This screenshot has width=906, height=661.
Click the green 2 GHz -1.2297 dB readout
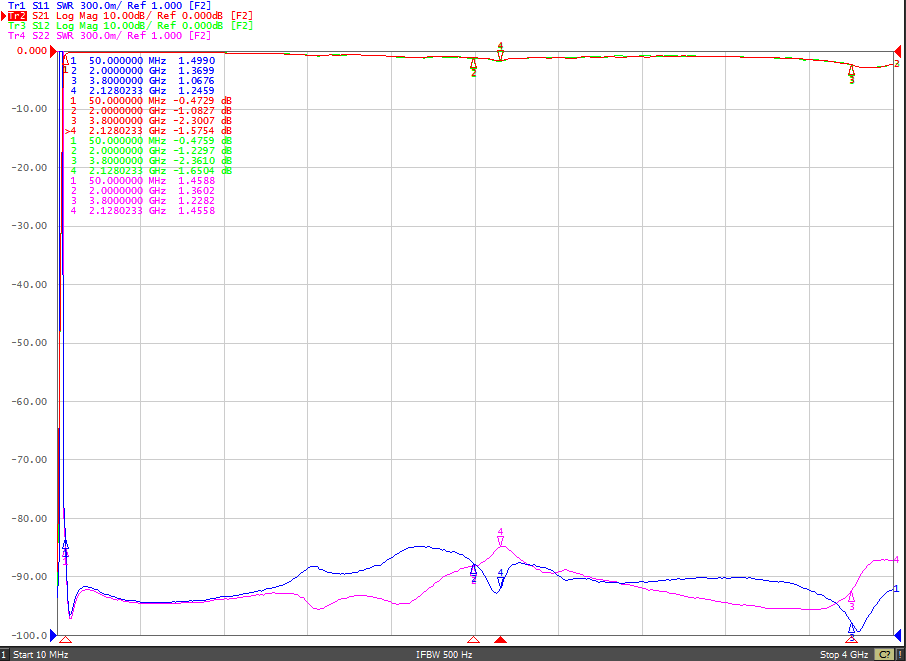151,151
